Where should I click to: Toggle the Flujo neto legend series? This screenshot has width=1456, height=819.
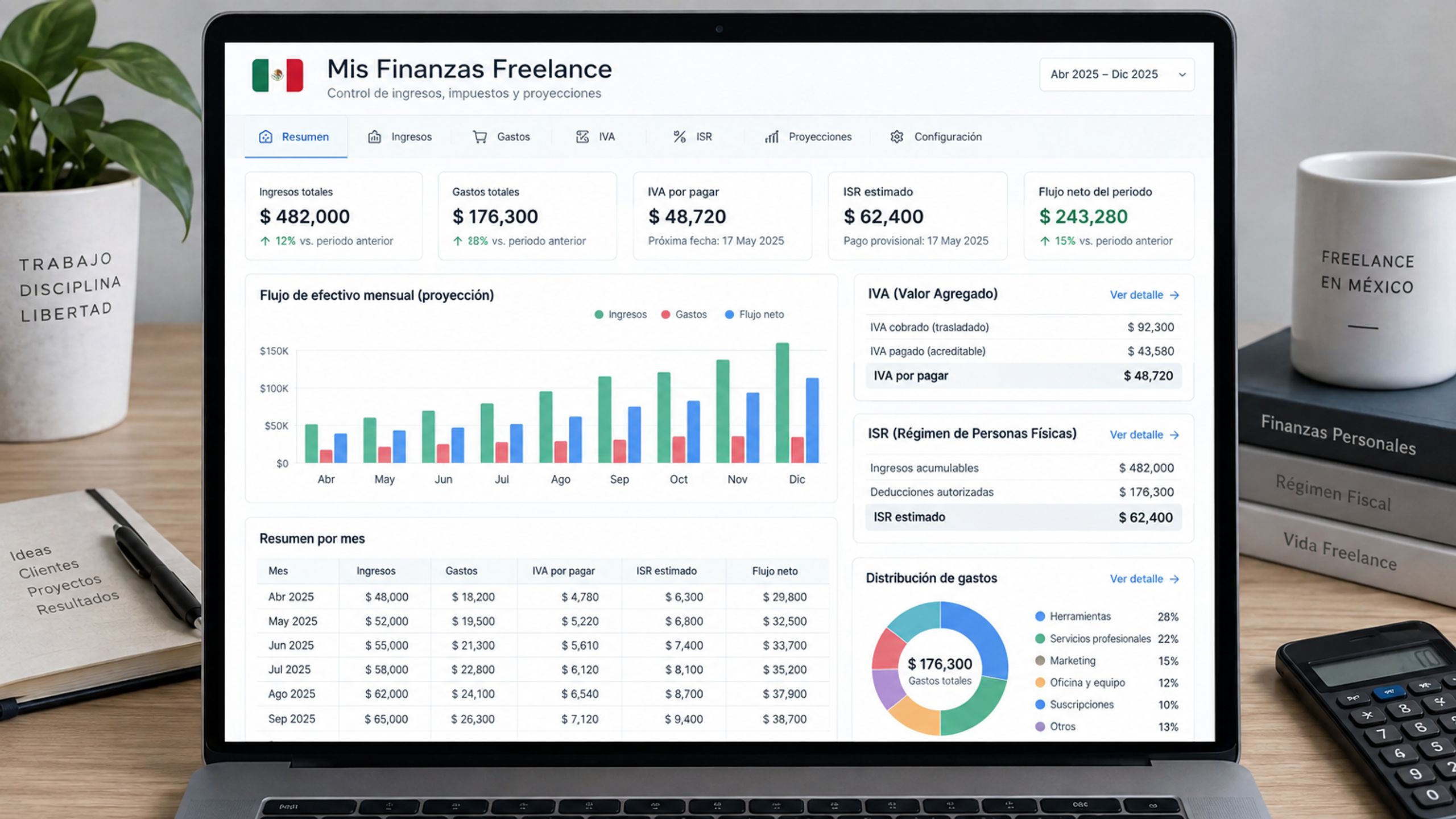755,315
